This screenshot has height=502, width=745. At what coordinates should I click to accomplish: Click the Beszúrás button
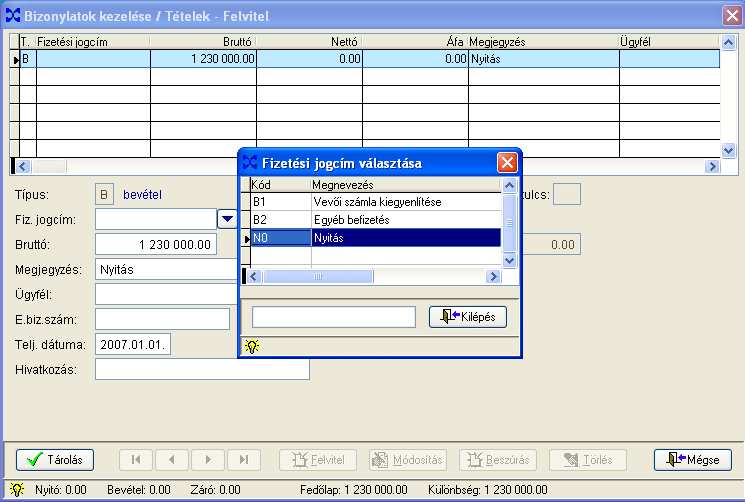(498, 460)
